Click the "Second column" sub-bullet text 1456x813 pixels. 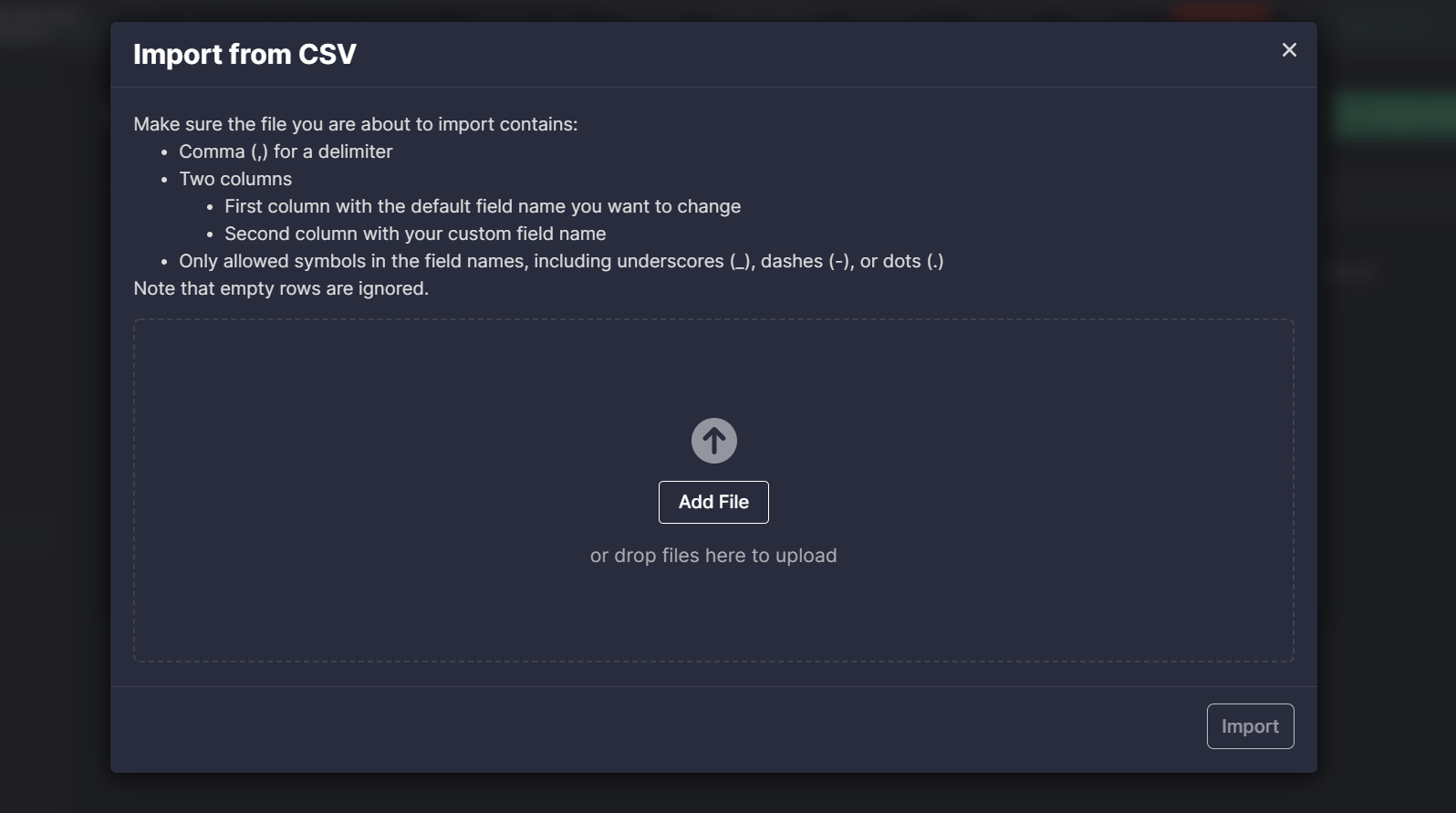(415, 234)
